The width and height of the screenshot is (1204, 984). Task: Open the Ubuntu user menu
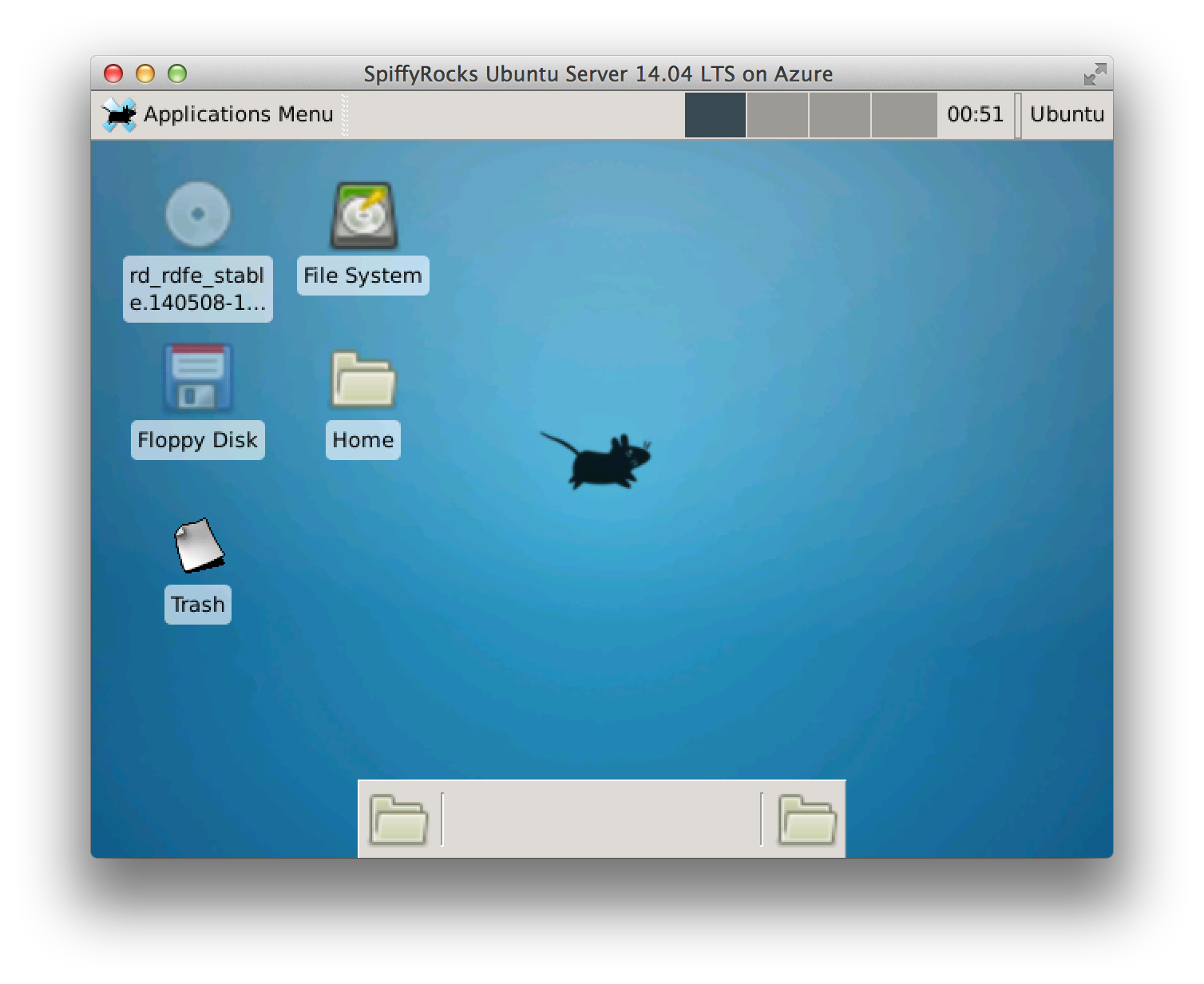click(x=1067, y=114)
